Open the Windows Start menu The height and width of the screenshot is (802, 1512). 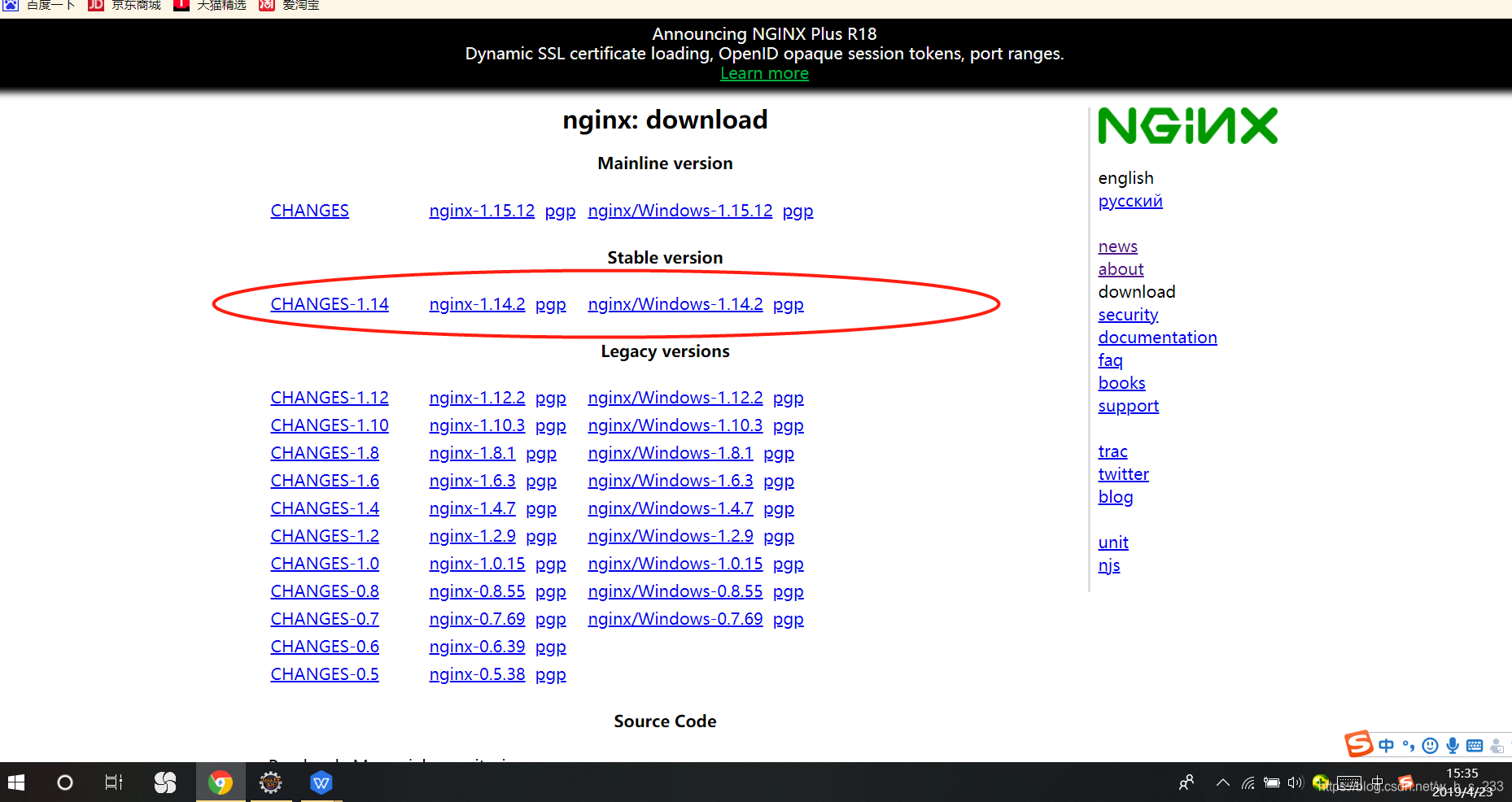[16, 782]
